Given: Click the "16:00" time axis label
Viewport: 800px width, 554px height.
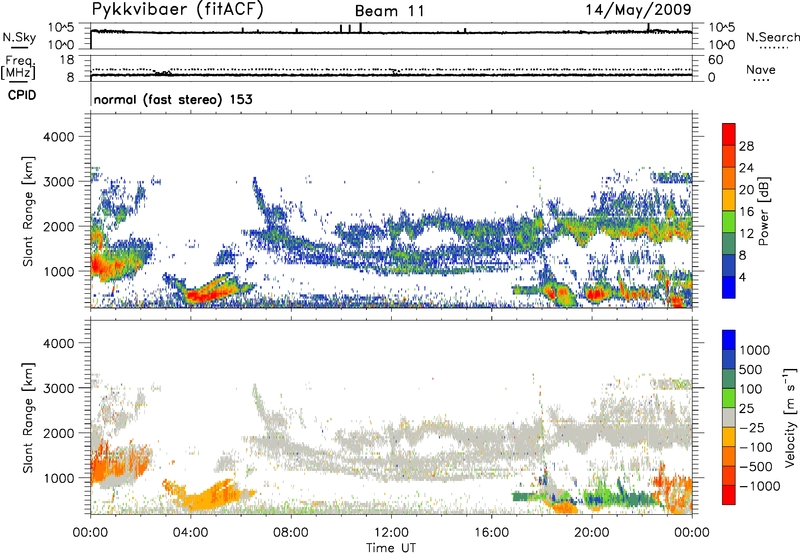Looking at the screenshot, I should (491, 533).
